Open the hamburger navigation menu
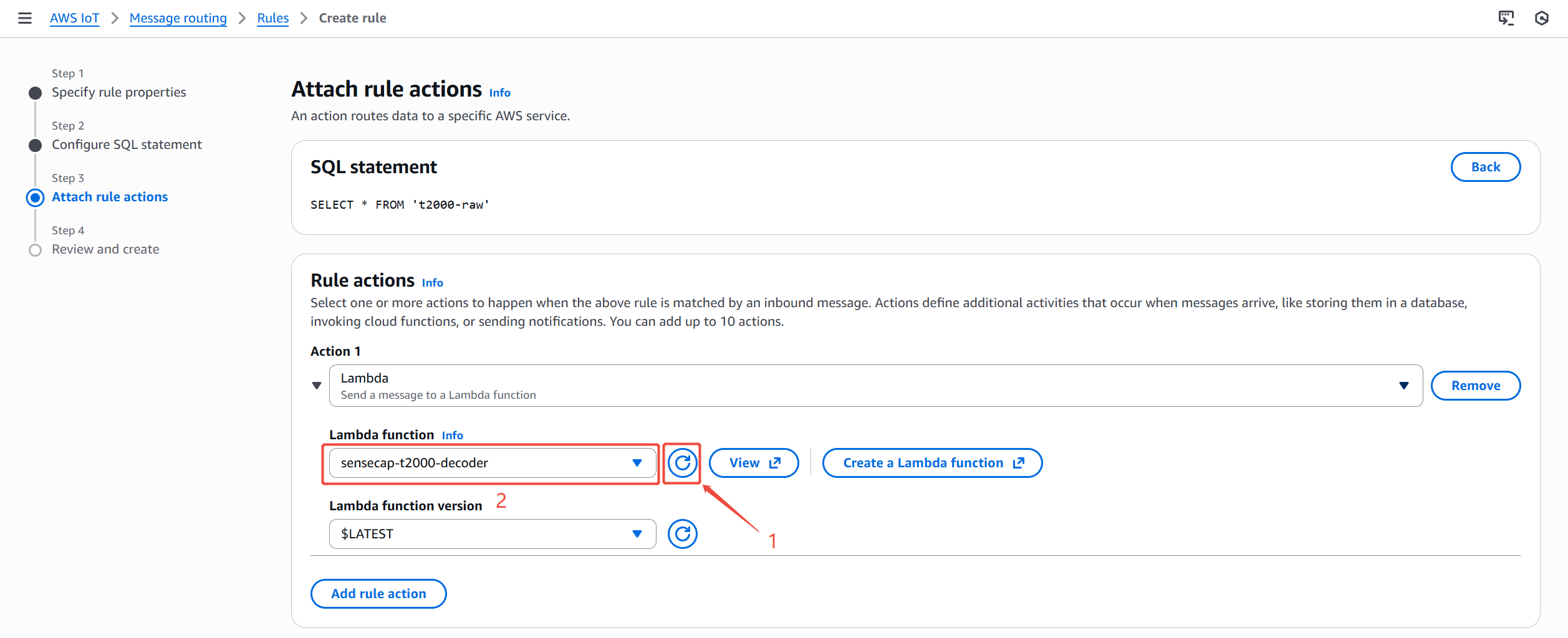Screen dimensions: 1568x638 [x=25, y=18]
